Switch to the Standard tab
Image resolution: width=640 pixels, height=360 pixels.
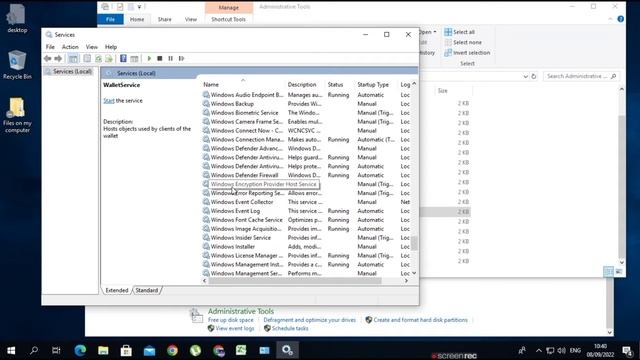point(147,290)
